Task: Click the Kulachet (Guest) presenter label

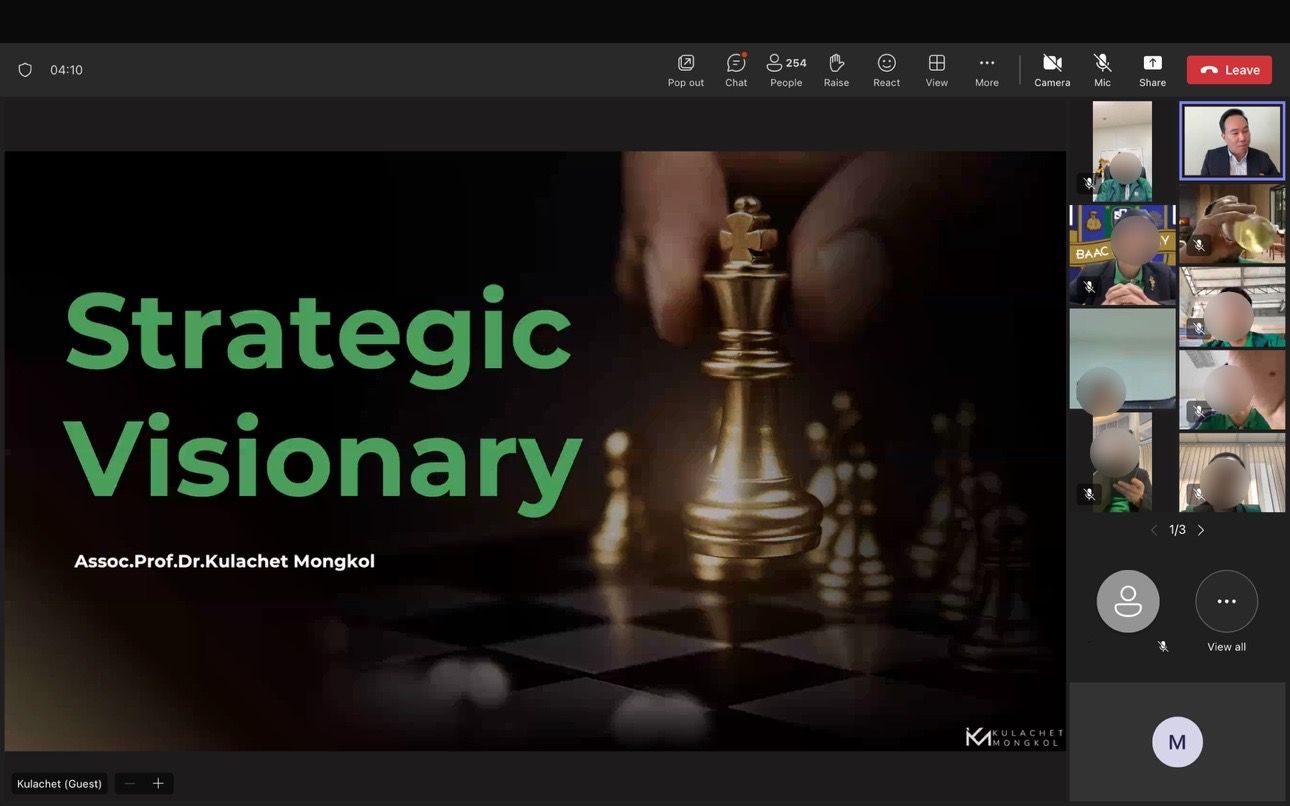Action: [x=59, y=784]
